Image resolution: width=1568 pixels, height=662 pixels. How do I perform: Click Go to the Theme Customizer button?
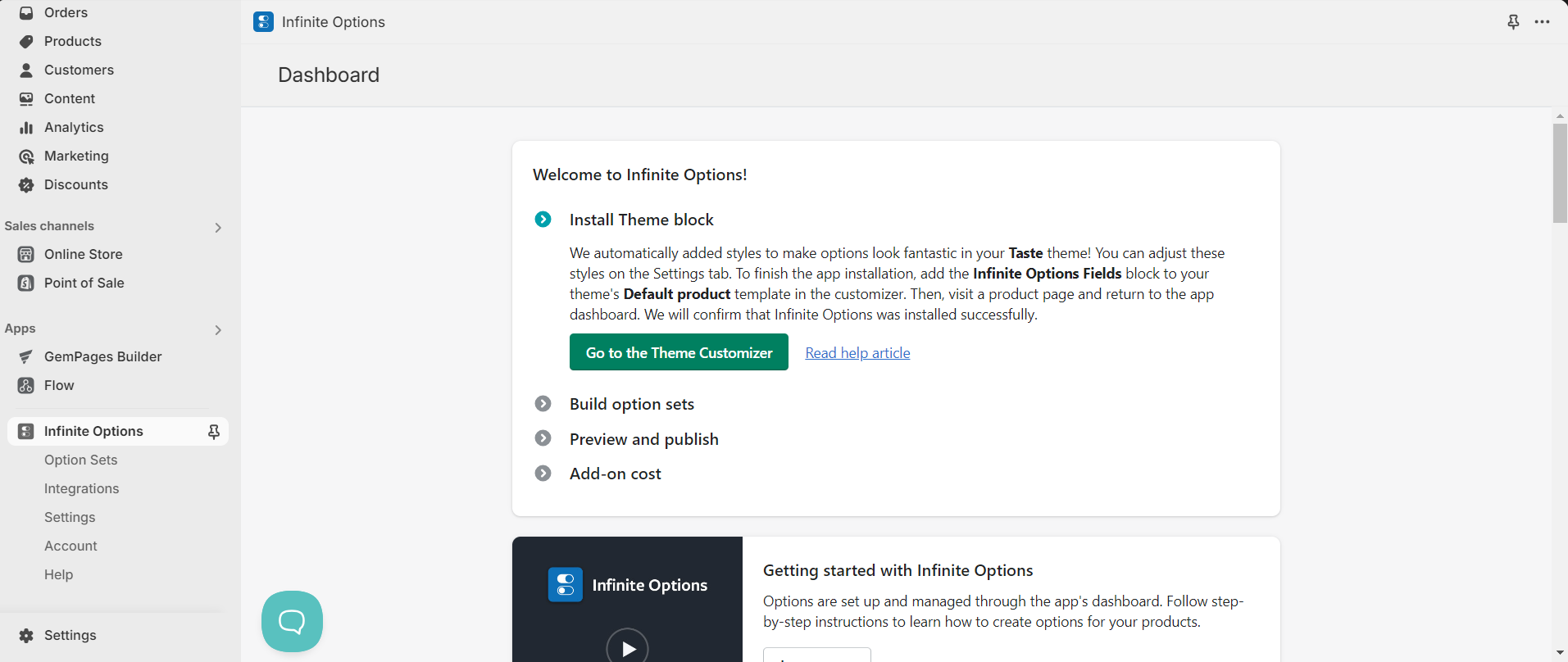click(679, 352)
